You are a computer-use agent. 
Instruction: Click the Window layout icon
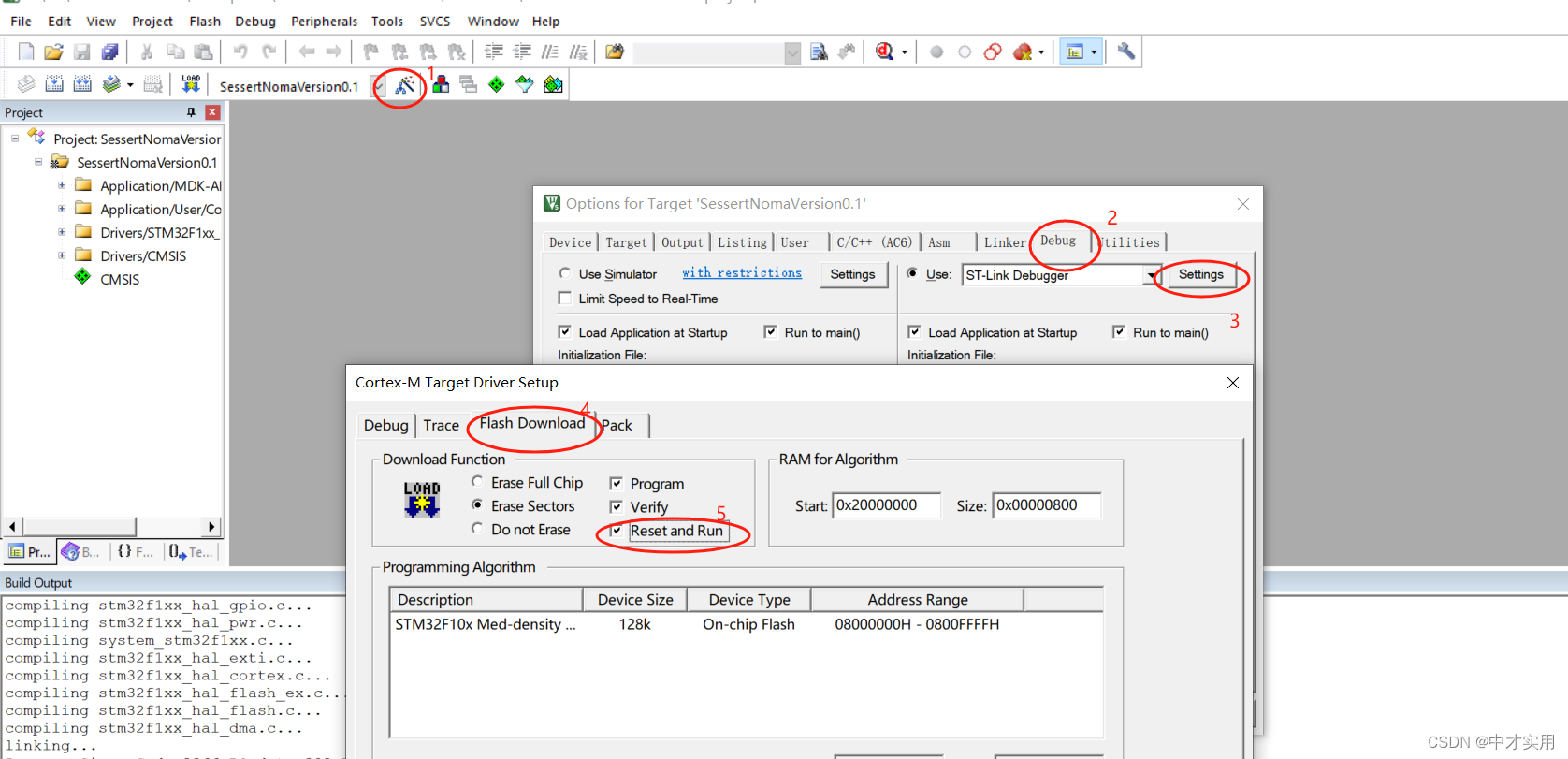tap(1075, 51)
